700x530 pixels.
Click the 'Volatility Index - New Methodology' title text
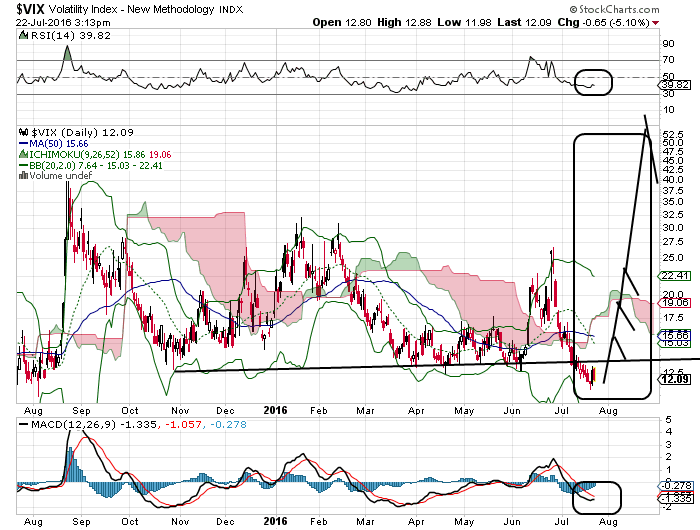(x=131, y=9)
